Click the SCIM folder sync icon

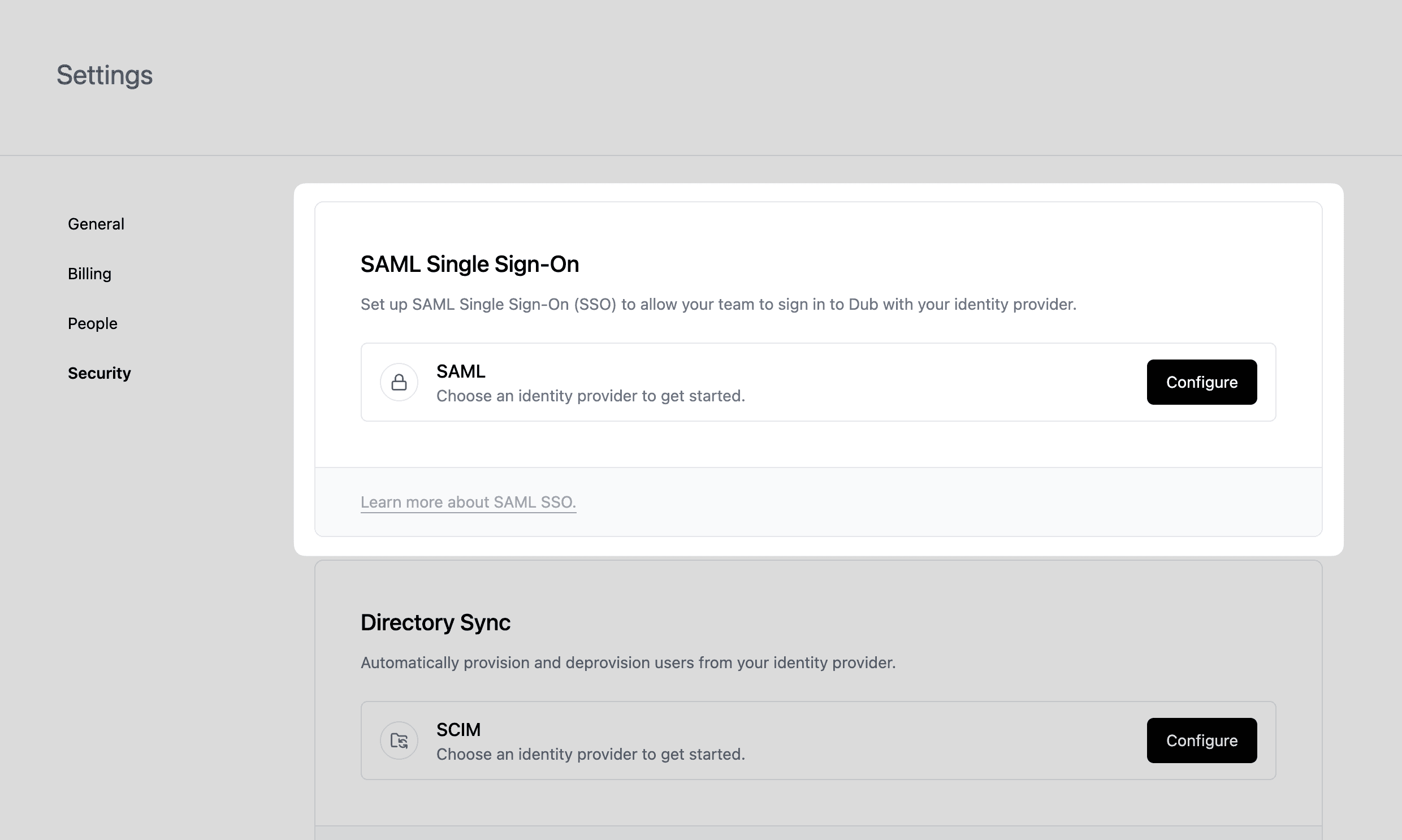pos(399,741)
